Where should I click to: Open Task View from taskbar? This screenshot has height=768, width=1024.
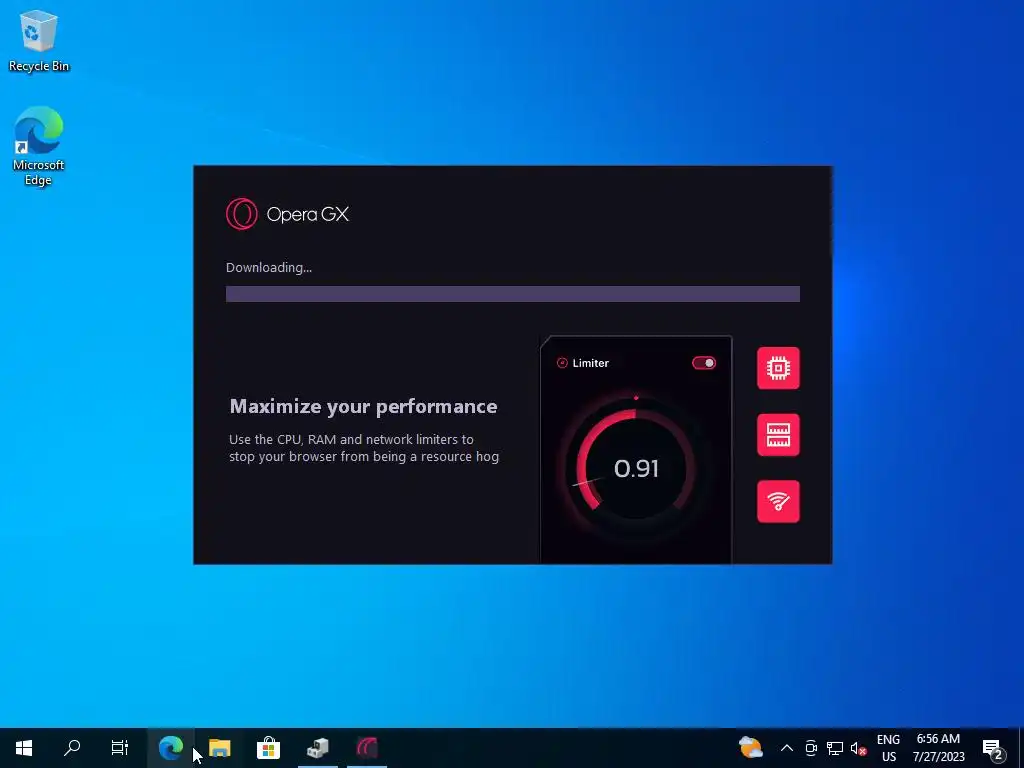[x=120, y=748]
